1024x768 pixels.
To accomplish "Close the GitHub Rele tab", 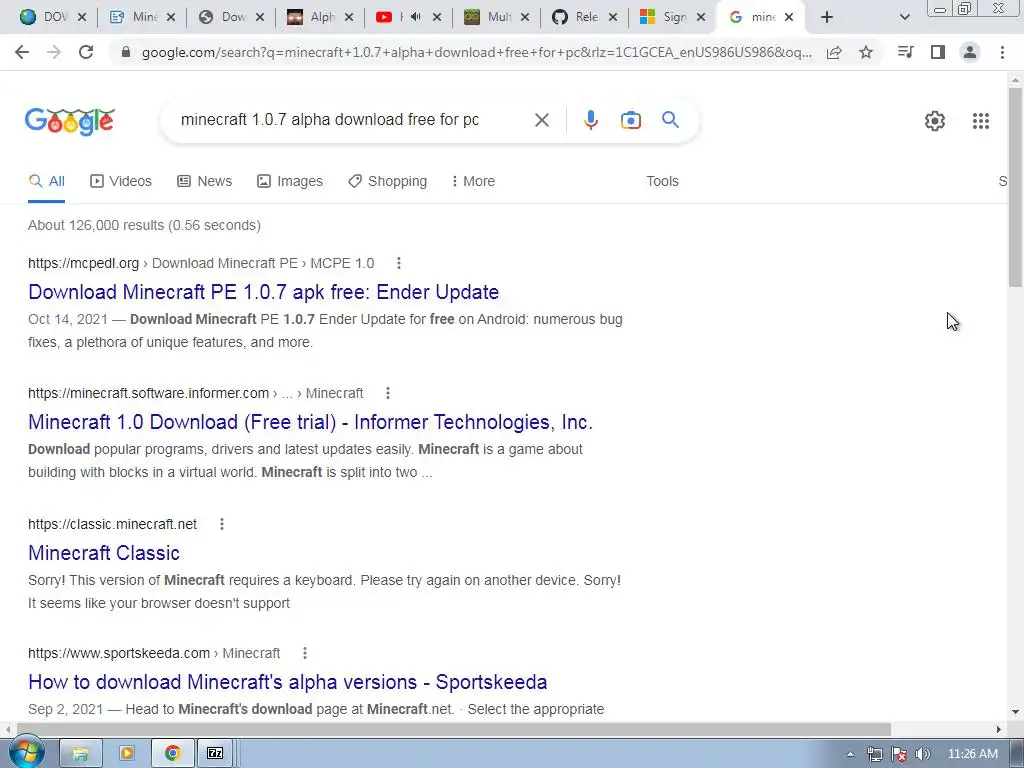I will 613,17.
